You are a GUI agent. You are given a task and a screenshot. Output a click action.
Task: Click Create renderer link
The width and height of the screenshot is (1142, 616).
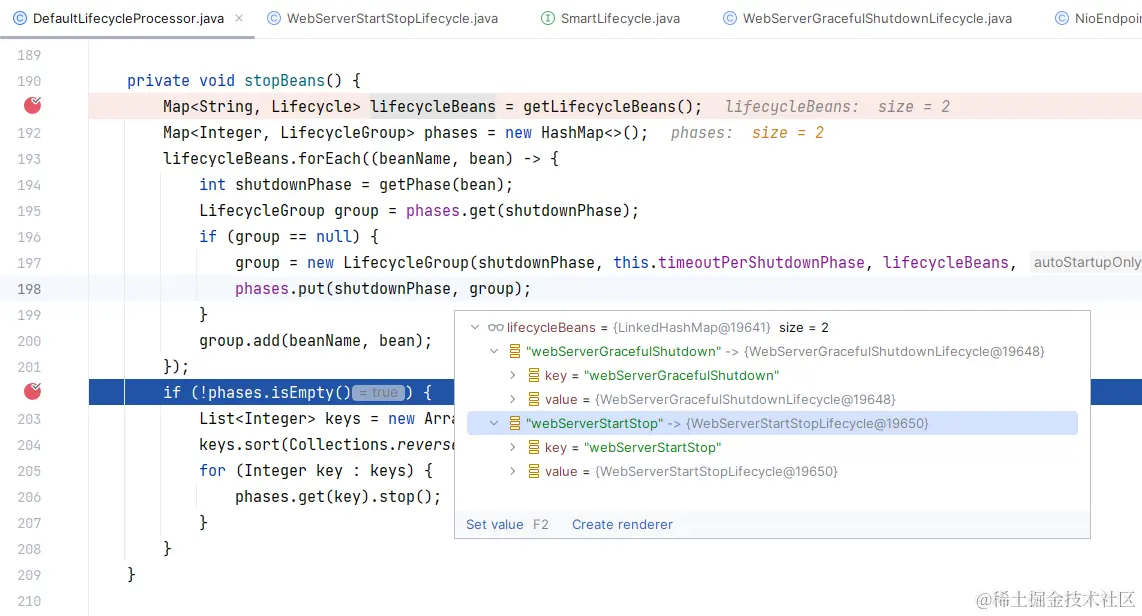622,524
